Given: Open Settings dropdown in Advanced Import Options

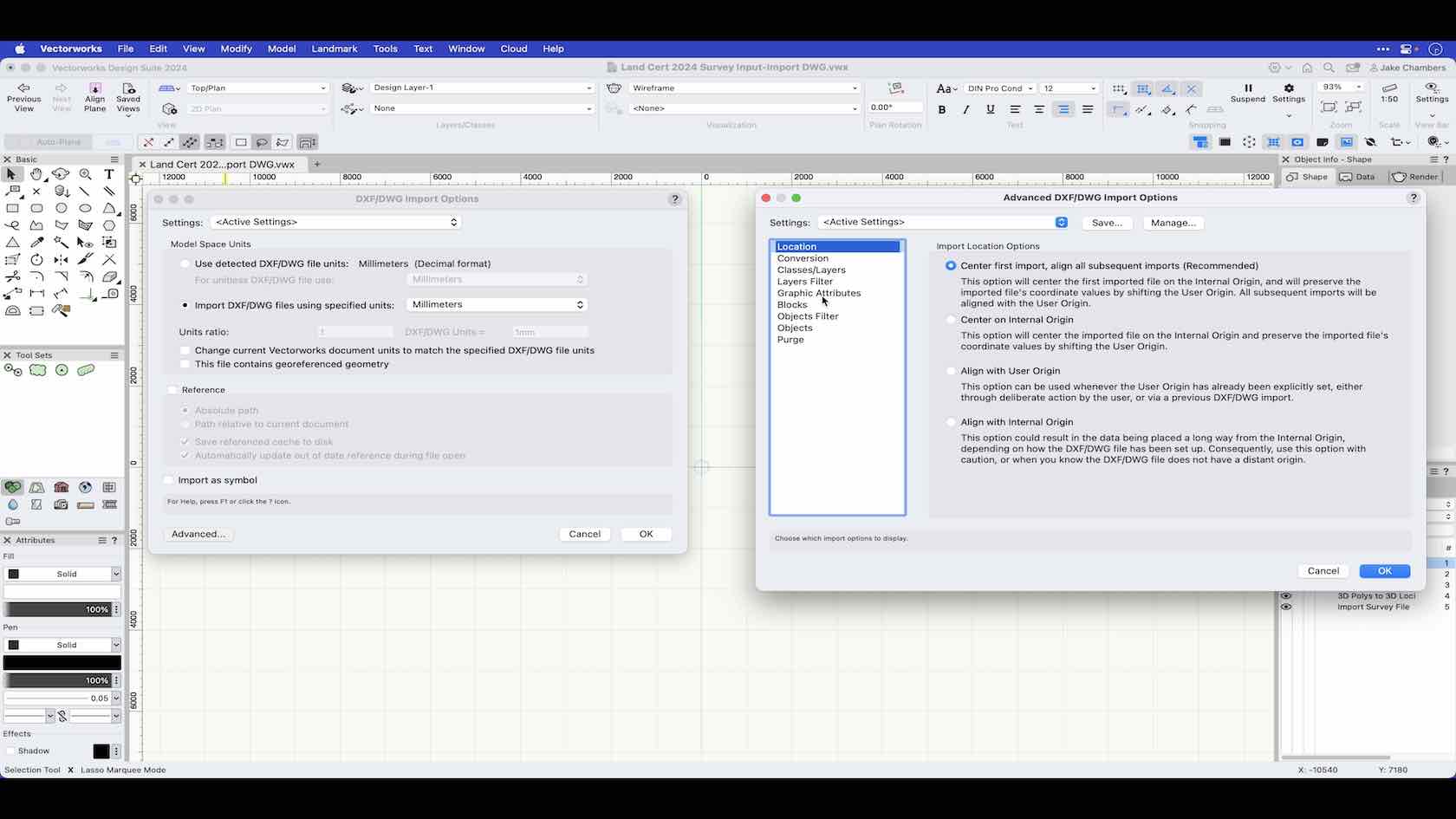Looking at the screenshot, I should pyautogui.click(x=943, y=223).
